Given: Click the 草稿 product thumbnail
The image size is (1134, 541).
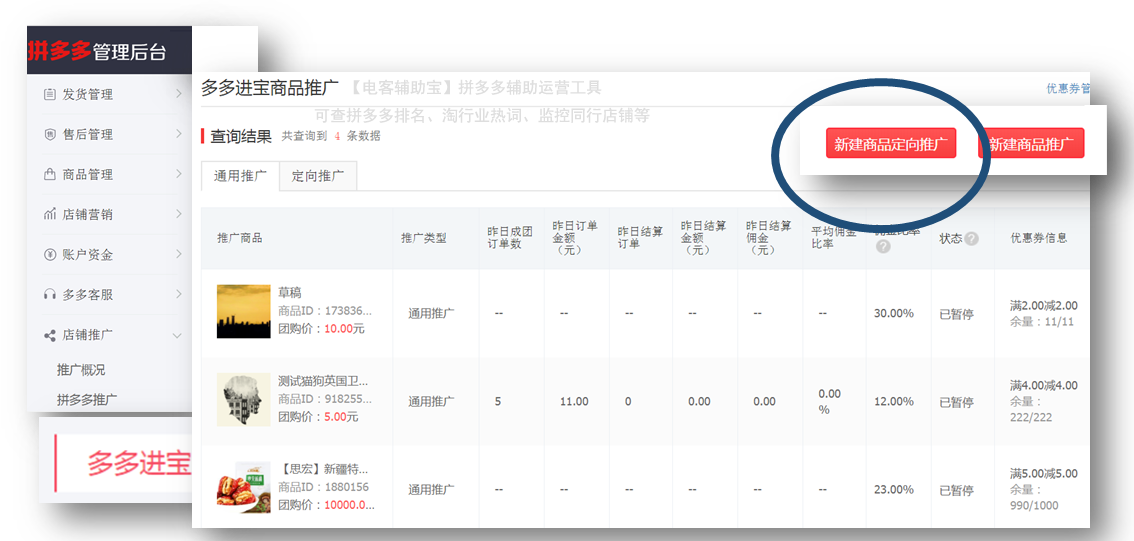Looking at the screenshot, I should coord(244,311).
